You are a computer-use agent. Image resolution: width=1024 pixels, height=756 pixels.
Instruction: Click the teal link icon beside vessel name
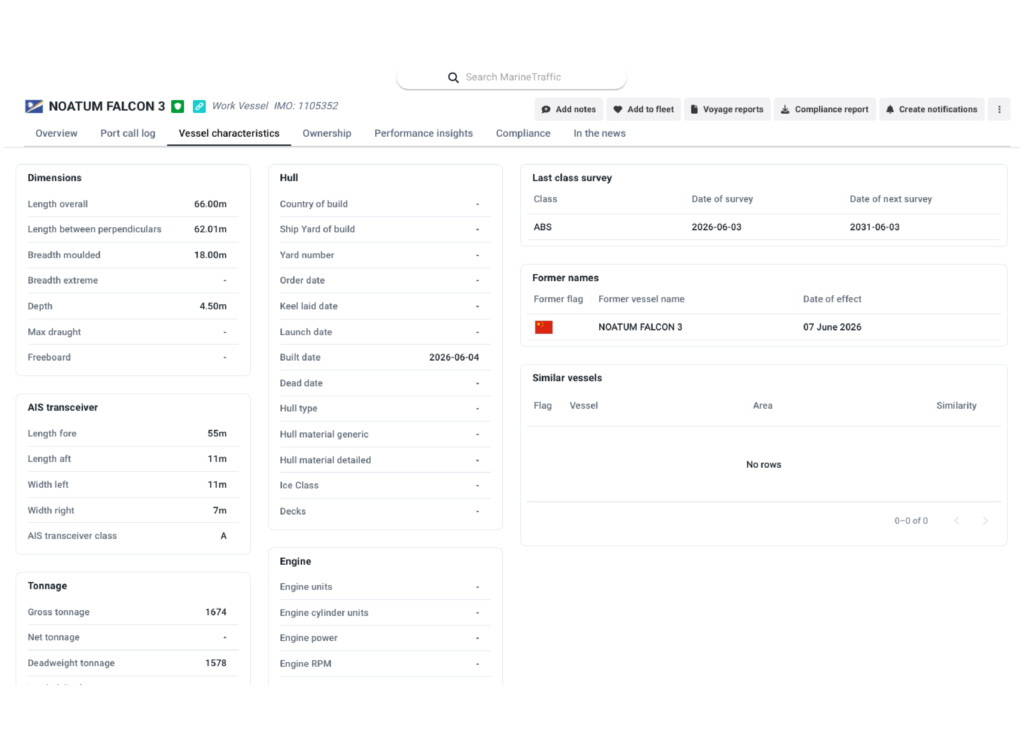click(x=199, y=106)
